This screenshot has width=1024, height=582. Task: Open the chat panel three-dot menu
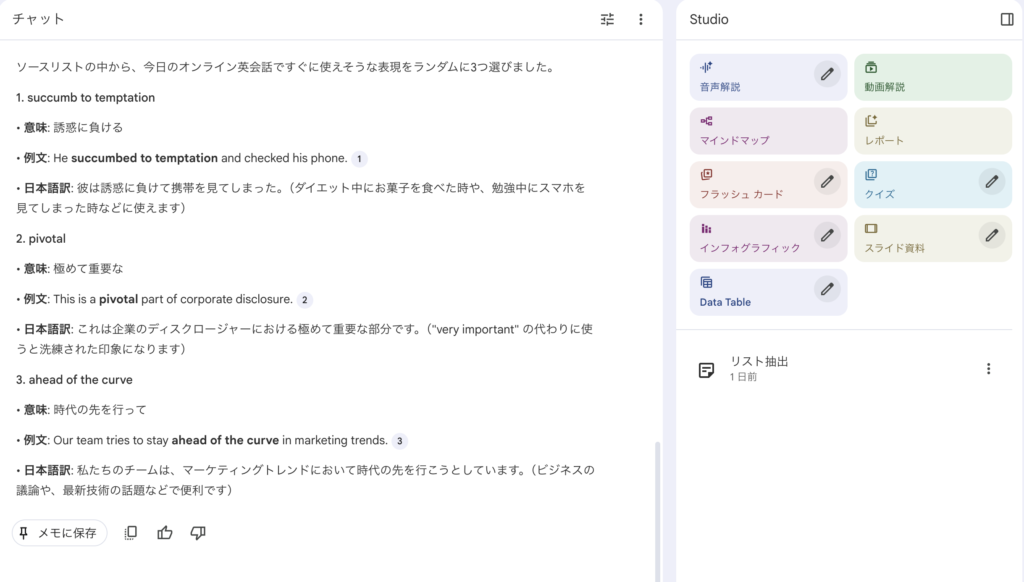pos(641,19)
